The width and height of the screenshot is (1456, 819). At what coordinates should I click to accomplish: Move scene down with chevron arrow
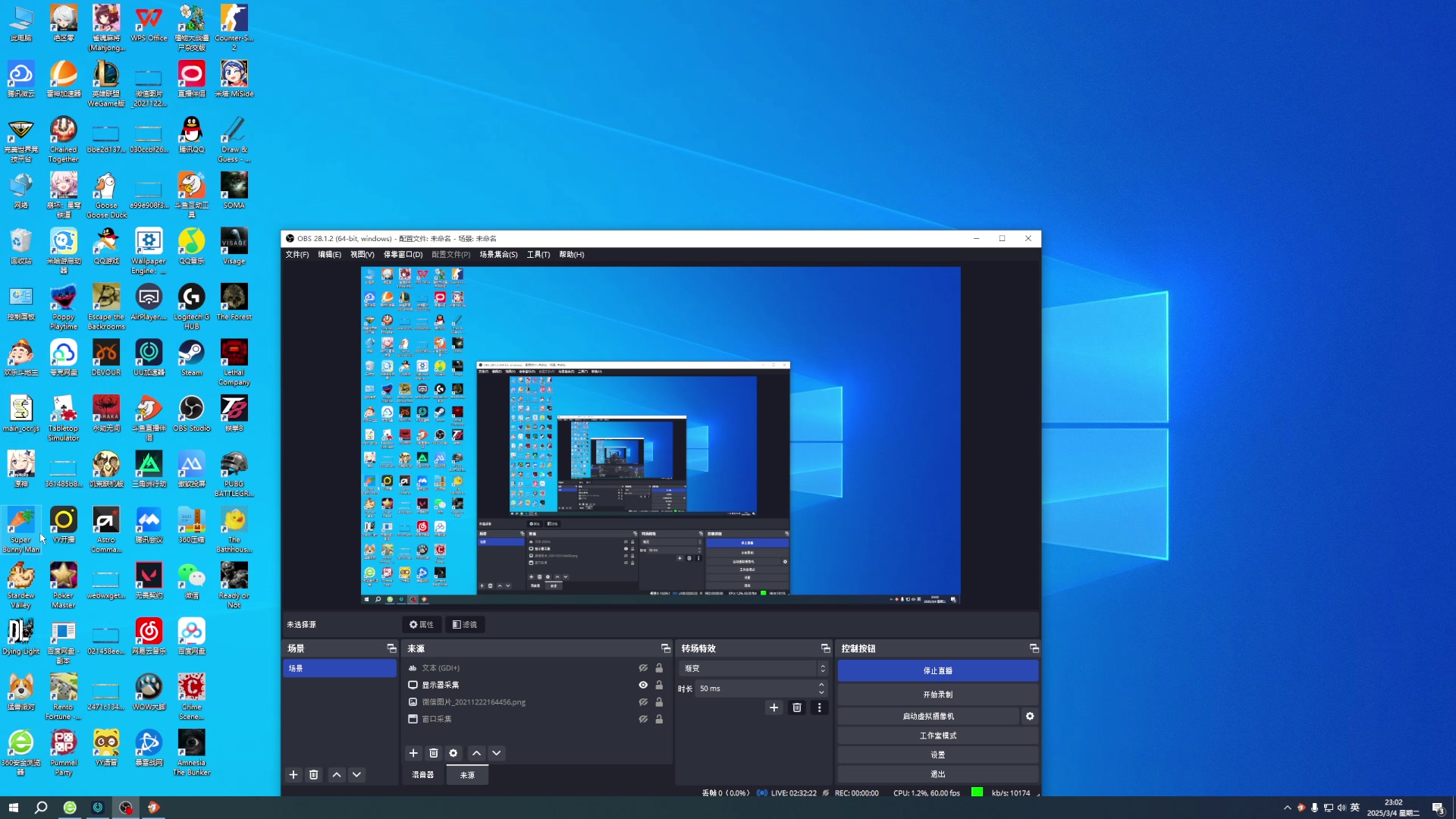click(x=356, y=774)
